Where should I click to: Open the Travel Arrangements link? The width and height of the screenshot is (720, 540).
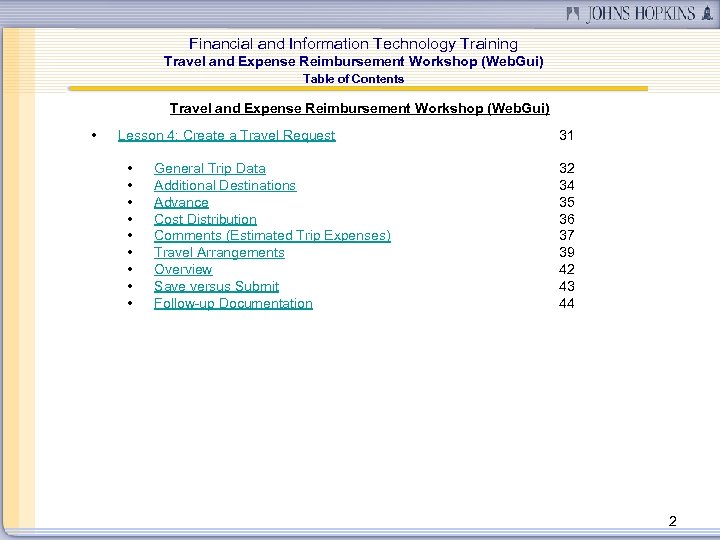(x=219, y=253)
